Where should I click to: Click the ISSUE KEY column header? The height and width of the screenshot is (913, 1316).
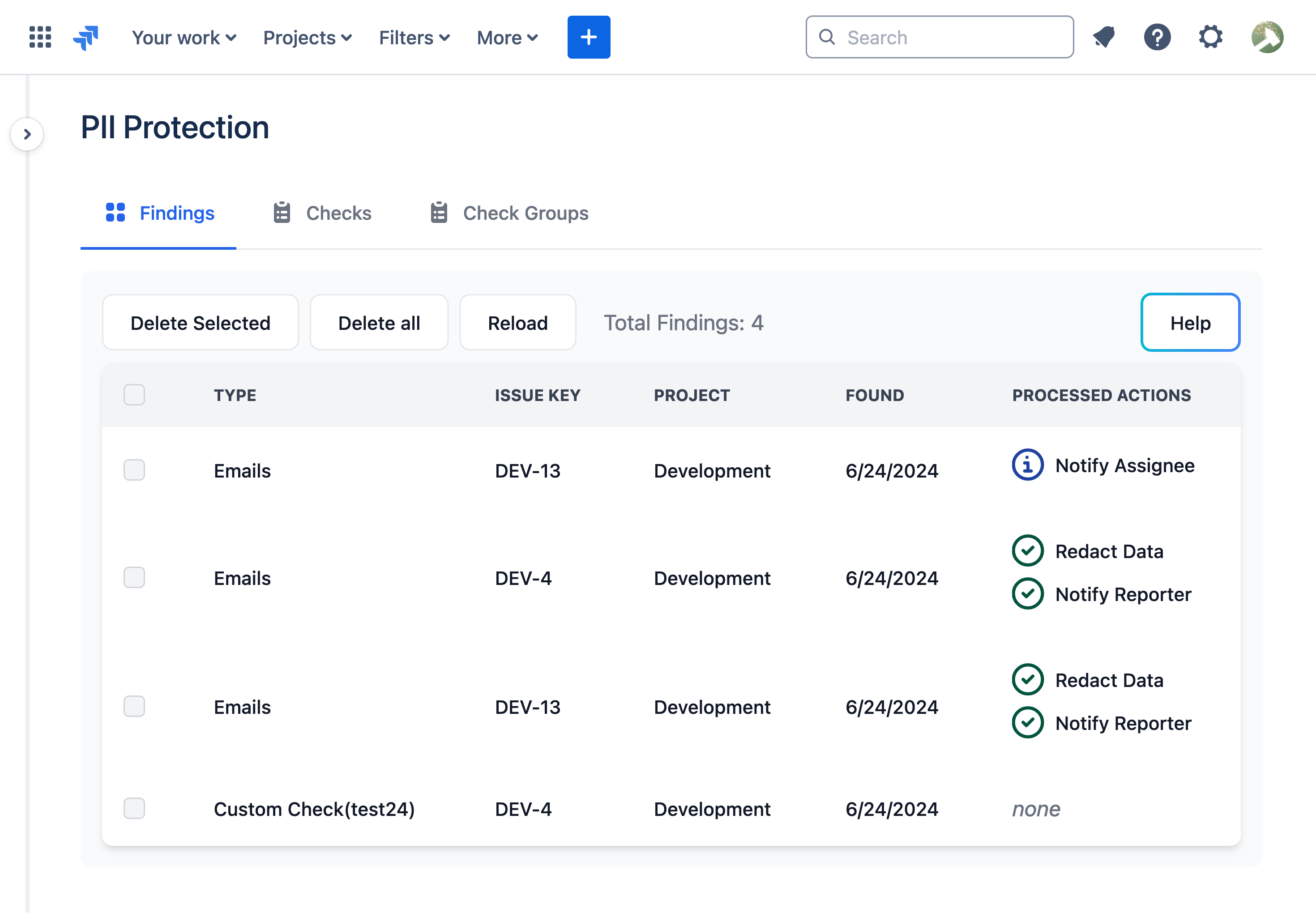tap(537, 395)
